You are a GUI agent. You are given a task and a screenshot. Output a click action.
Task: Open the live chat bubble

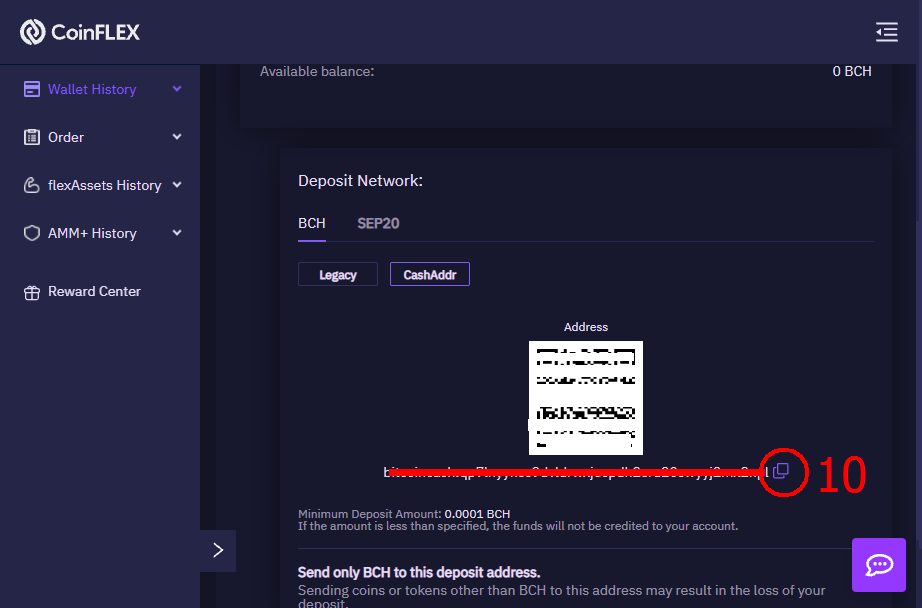tap(879, 564)
